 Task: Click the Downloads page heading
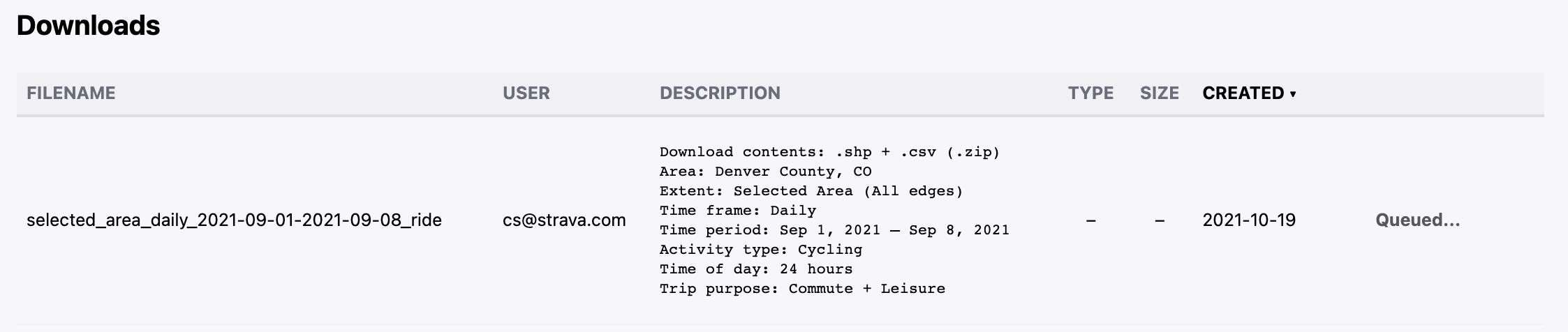[x=89, y=26]
